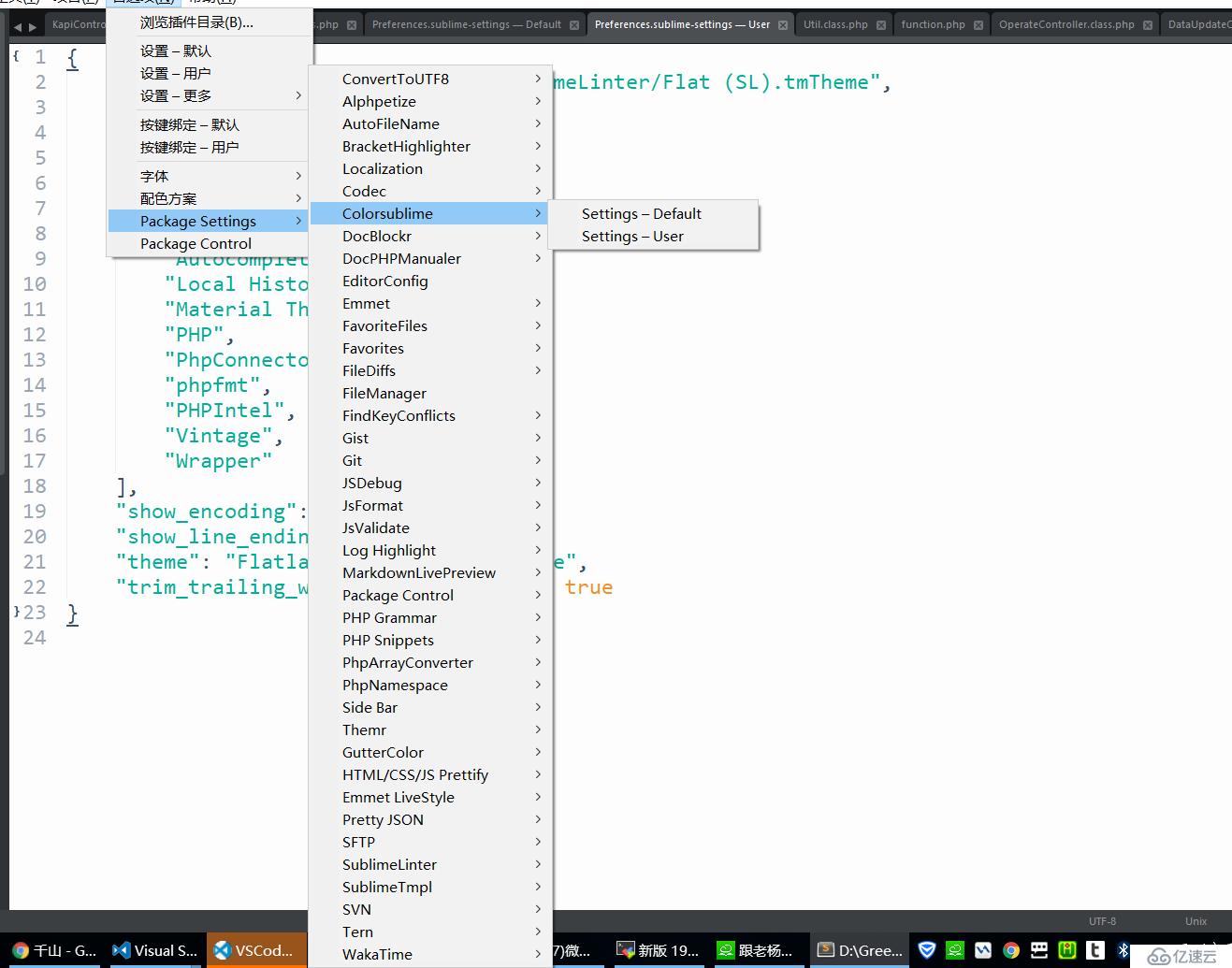Open the PHP Snippets settings entry
This screenshot has height=968, width=1232.
pyautogui.click(x=430, y=640)
